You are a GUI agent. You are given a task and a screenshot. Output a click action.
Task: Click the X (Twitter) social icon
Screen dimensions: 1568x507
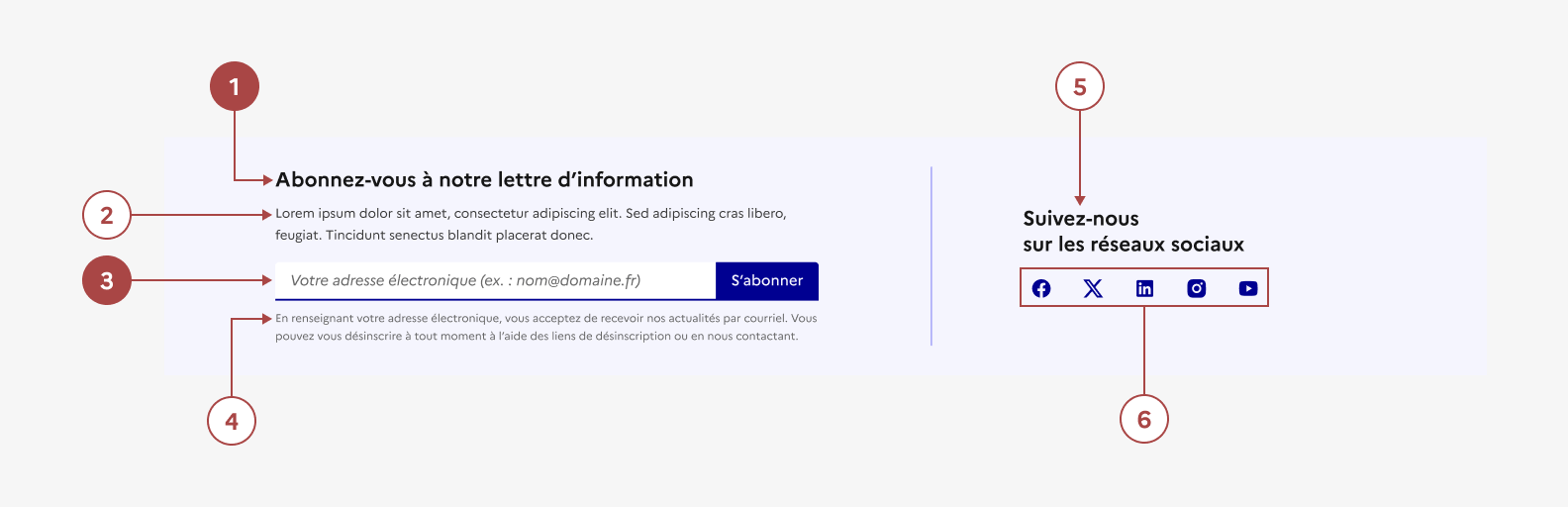(1093, 288)
